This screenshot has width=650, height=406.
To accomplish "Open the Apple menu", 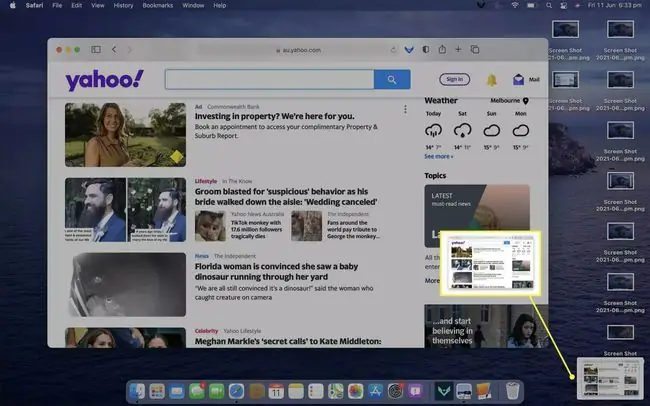I will pyautogui.click(x=12, y=5).
